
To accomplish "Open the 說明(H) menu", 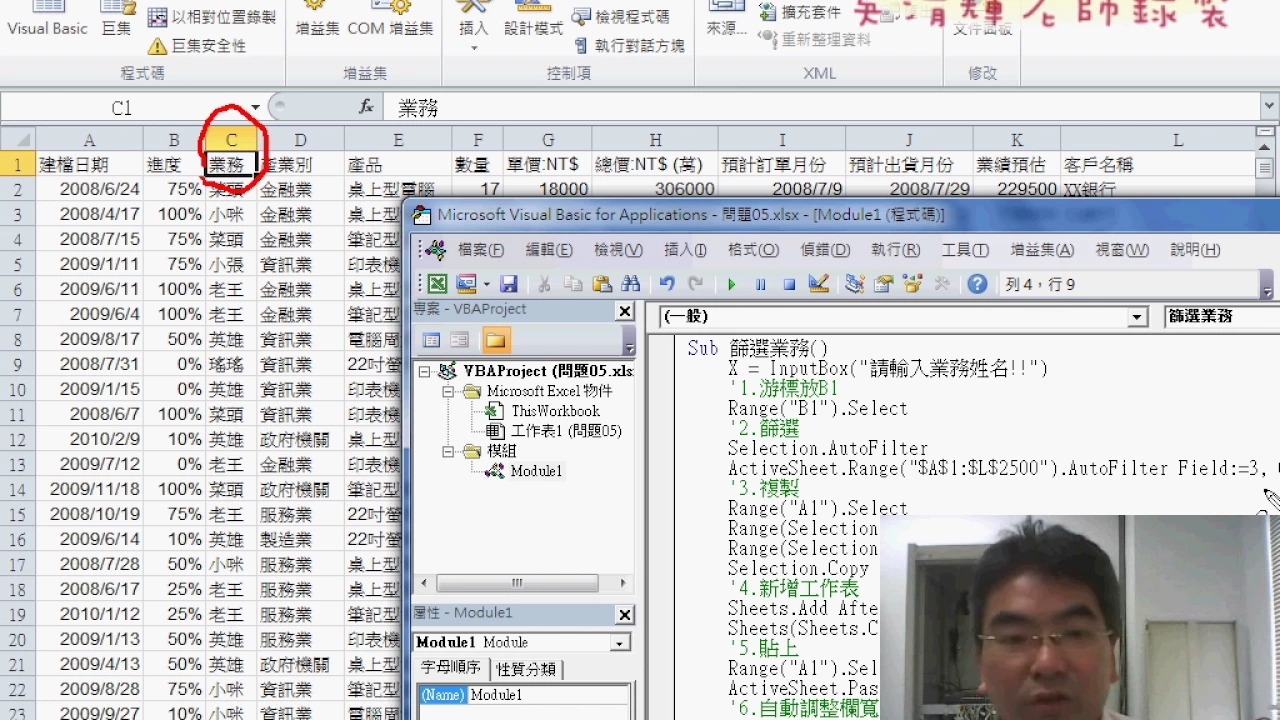I will [x=1195, y=250].
